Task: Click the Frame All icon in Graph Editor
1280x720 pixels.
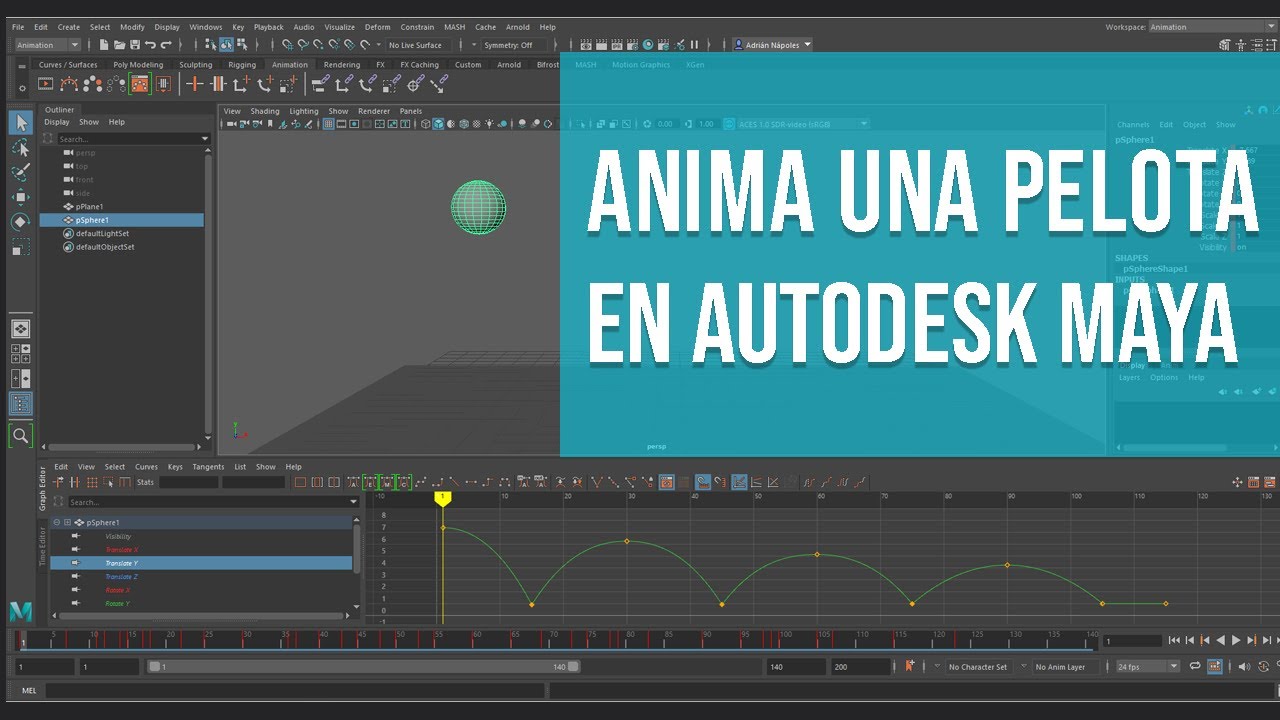Action: pyautogui.click(x=300, y=482)
